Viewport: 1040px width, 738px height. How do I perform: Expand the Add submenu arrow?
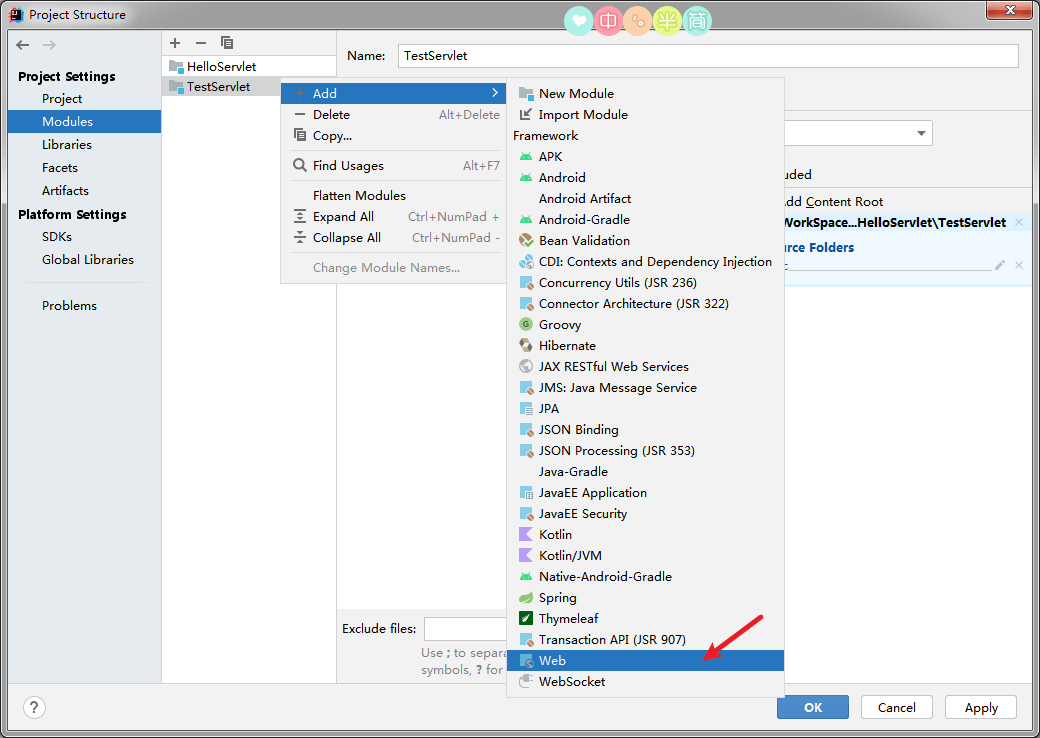point(495,93)
